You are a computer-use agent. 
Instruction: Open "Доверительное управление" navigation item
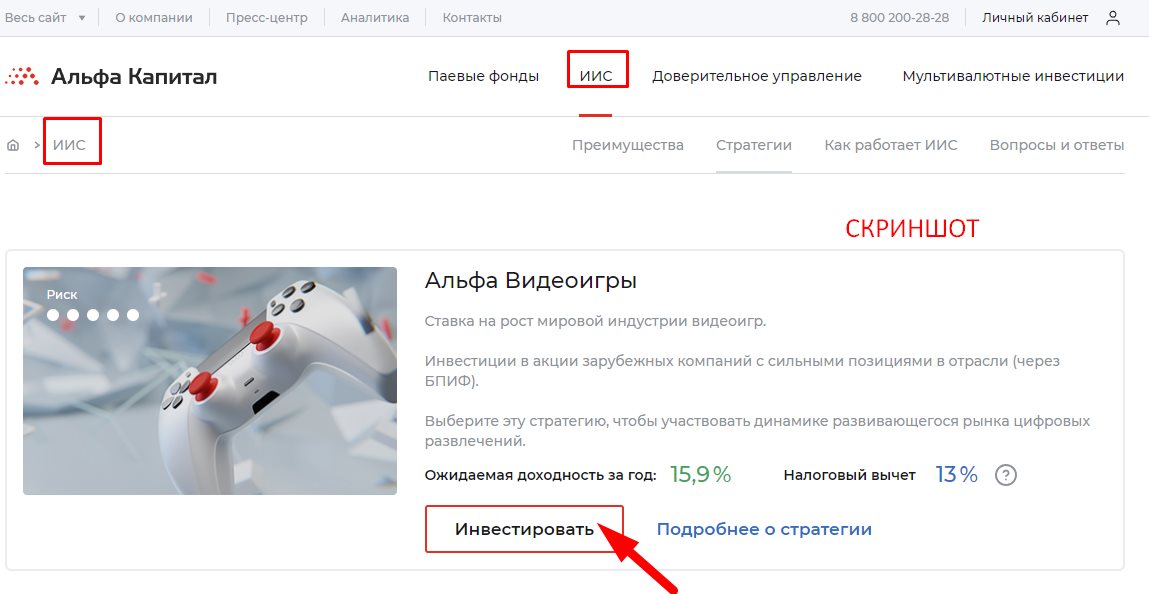pos(757,76)
